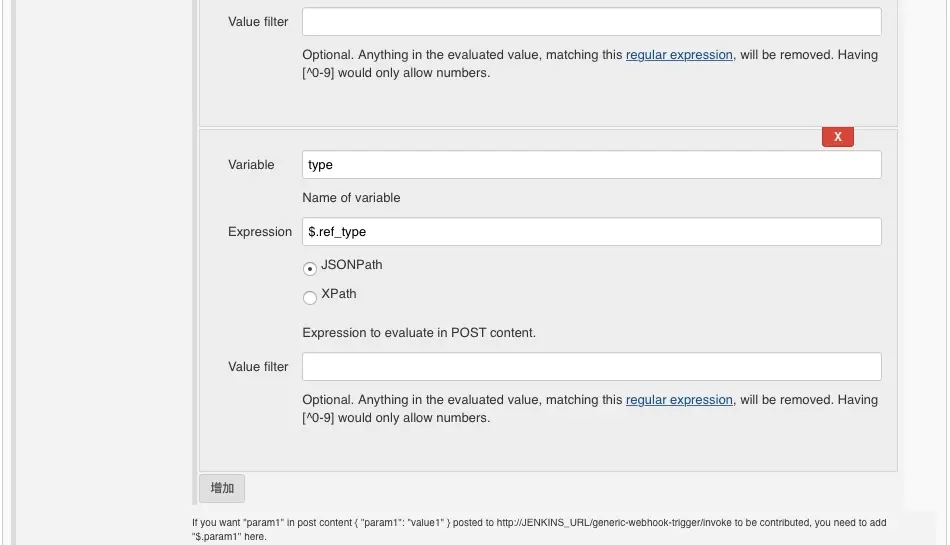
Task: Click the 增加 button
Action: (x=222, y=488)
